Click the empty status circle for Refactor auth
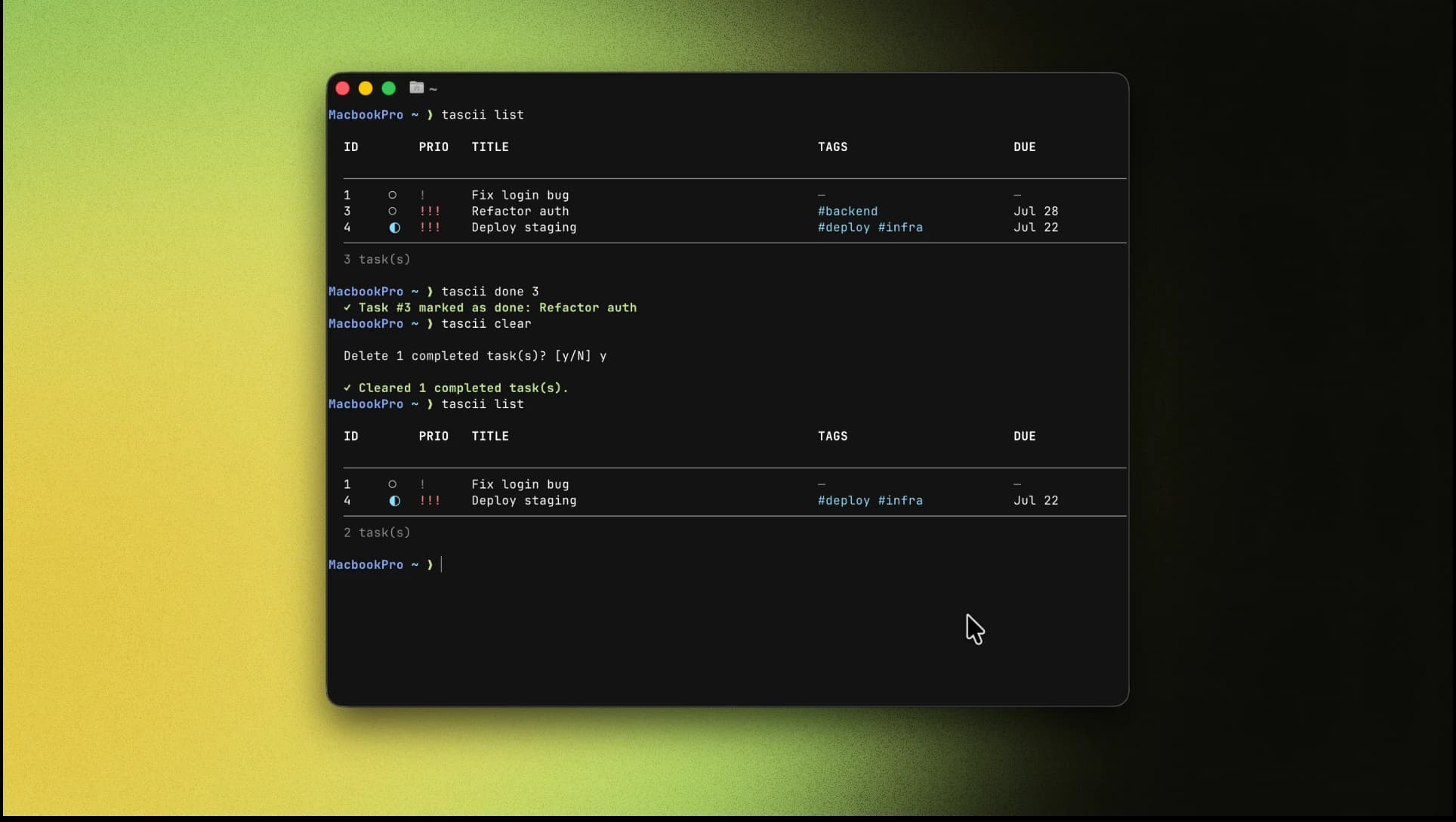Image resolution: width=1456 pixels, height=822 pixels. pyautogui.click(x=392, y=211)
